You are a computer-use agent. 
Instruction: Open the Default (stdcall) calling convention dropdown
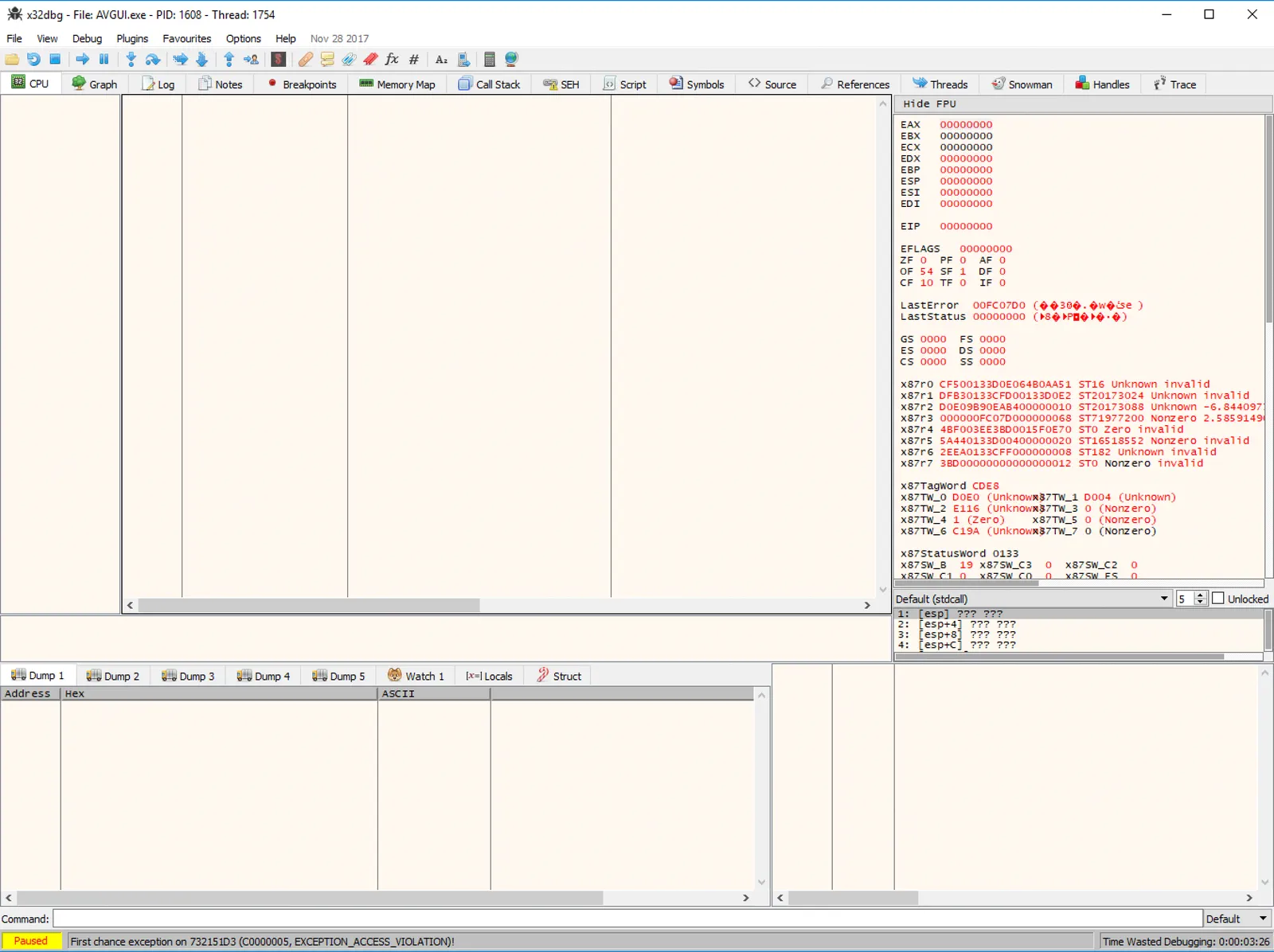pos(1032,599)
